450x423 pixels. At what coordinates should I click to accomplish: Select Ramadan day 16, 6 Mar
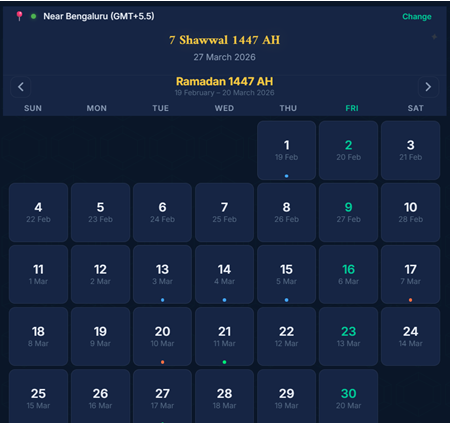point(348,274)
